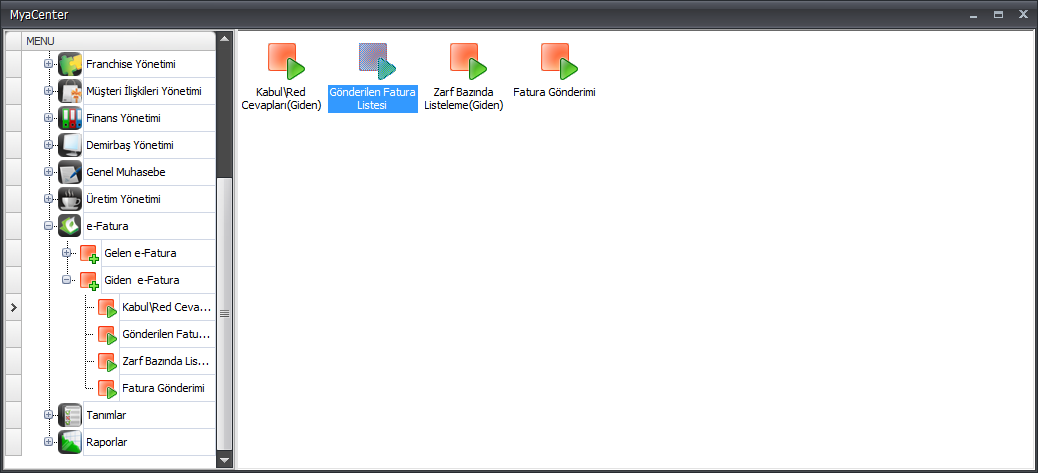Click the Üretim Yönetimi coffee cup icon
This screenshot has height=473, width=1038.
coord(70,198)
